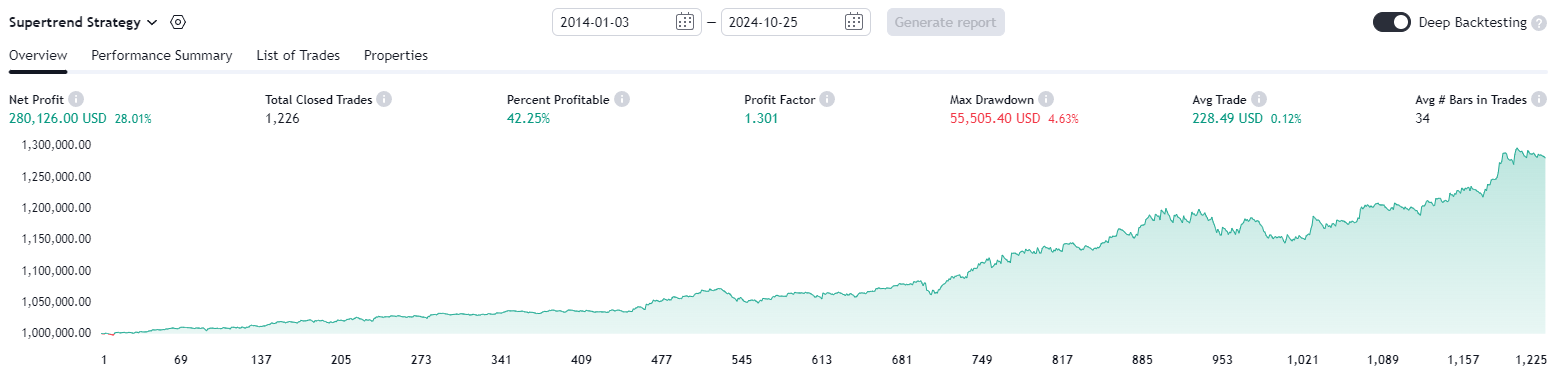
Task: Open the List of Trades tab
Action: click(298, 56)
